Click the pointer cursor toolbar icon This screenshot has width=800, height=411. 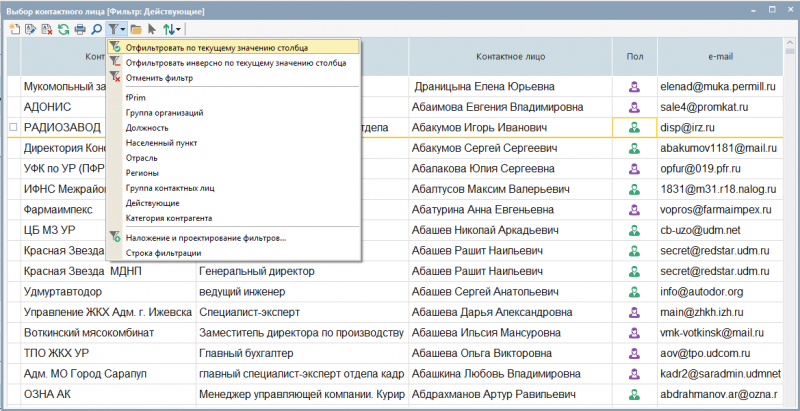152,30
